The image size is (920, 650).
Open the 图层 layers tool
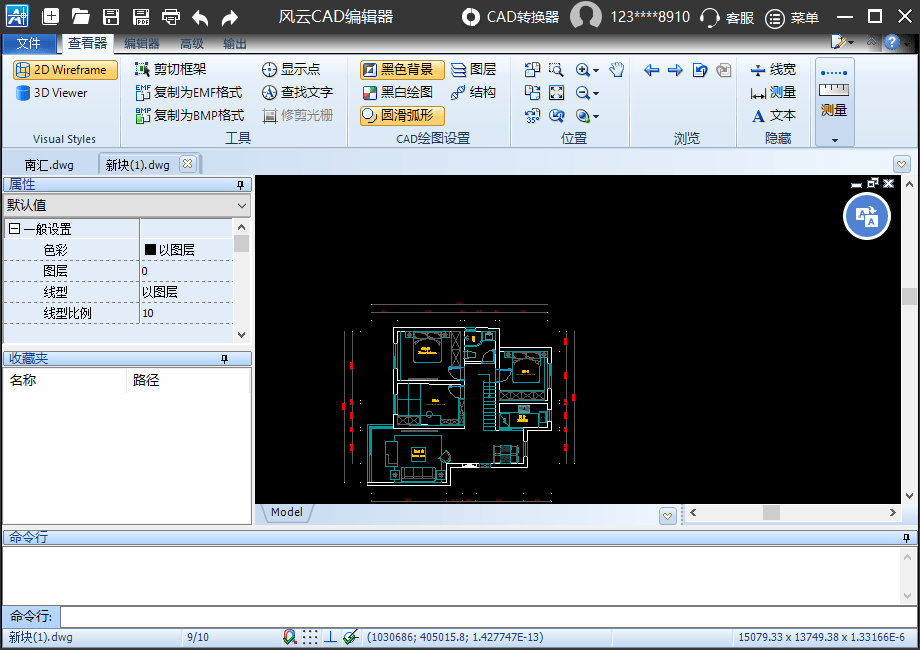(x=473, y=69)
